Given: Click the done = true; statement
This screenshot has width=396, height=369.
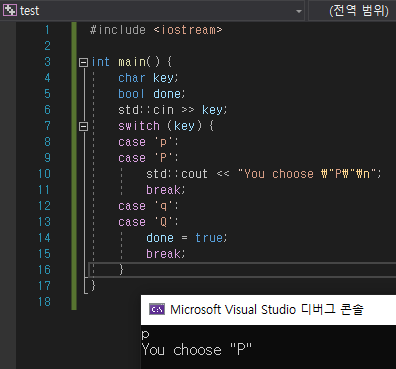Looking at the screenshot, I should point(187,238).
